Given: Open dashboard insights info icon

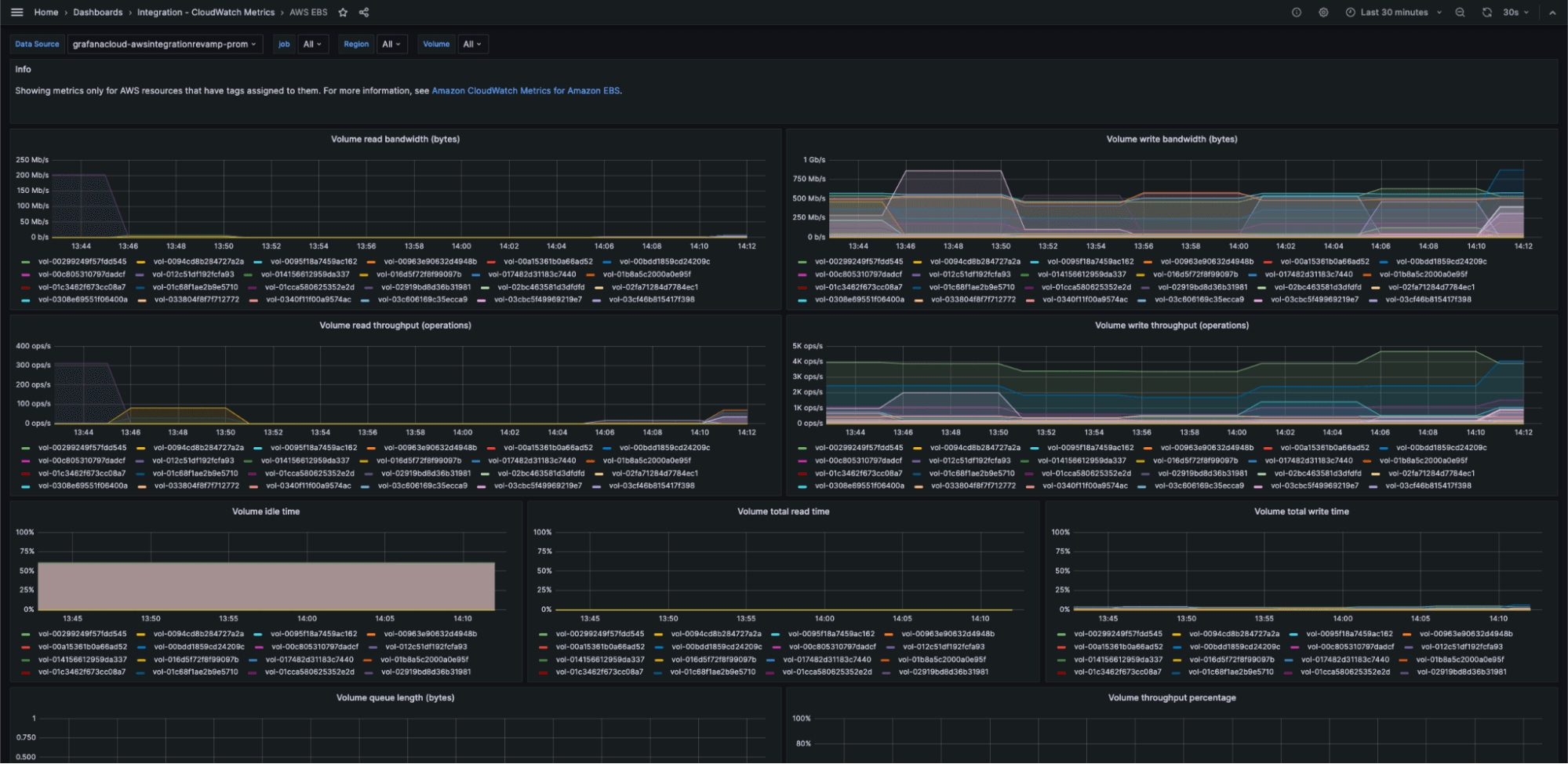Looking at the screenshot, I should 1297,13.
